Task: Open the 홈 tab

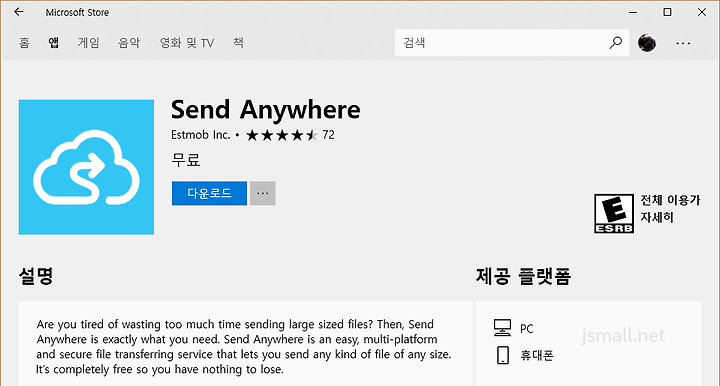Action: (x=24, y=43)
